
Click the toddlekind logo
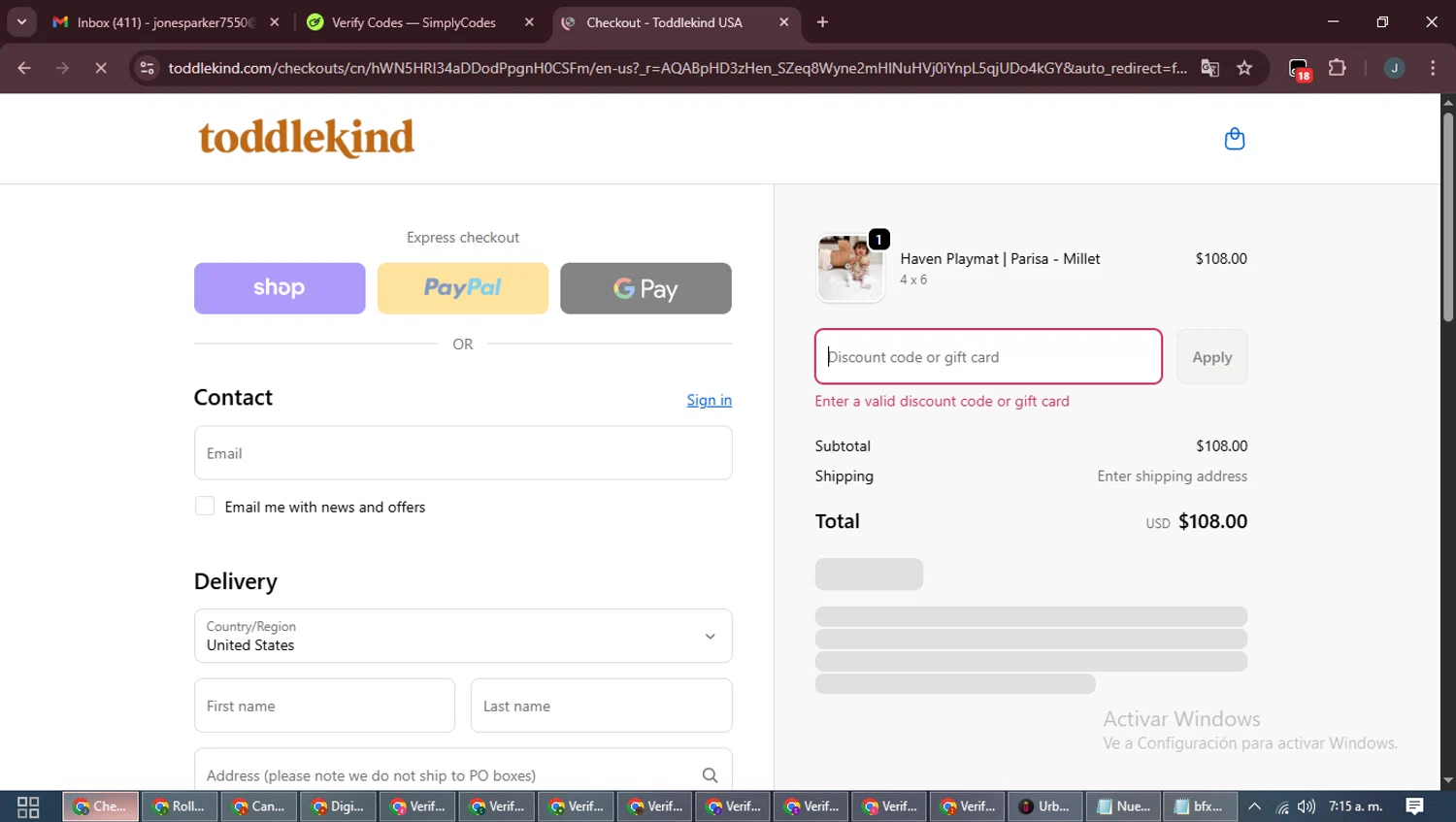(x=307, y=138)
